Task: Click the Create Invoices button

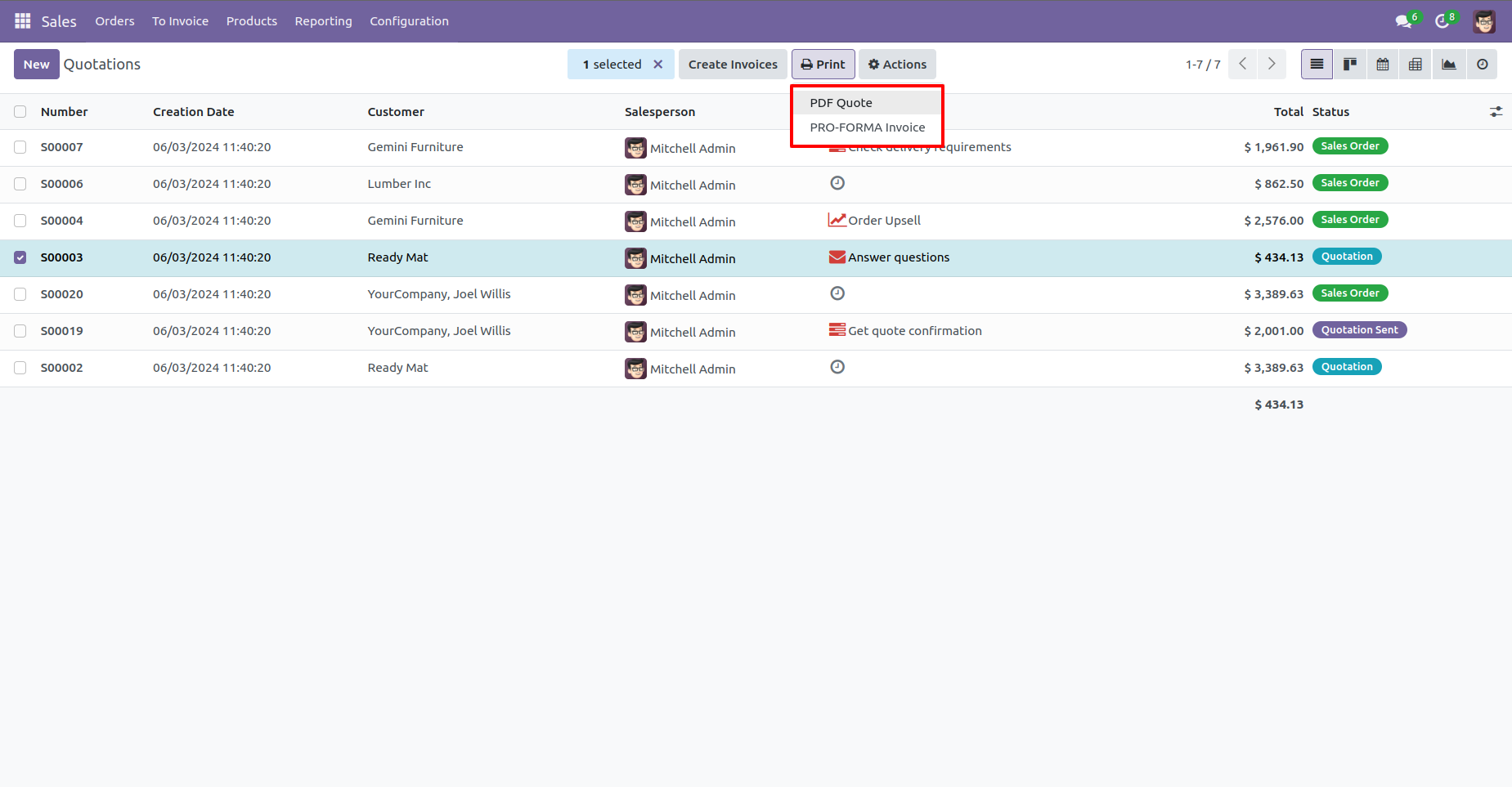Action: coord(732,64)
